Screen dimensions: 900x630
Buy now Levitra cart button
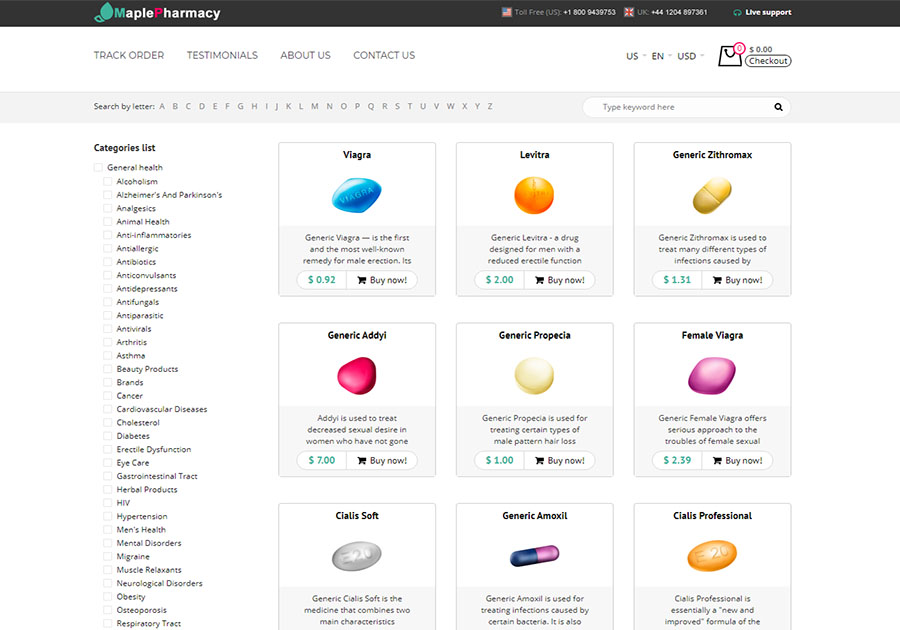(560, 280)
